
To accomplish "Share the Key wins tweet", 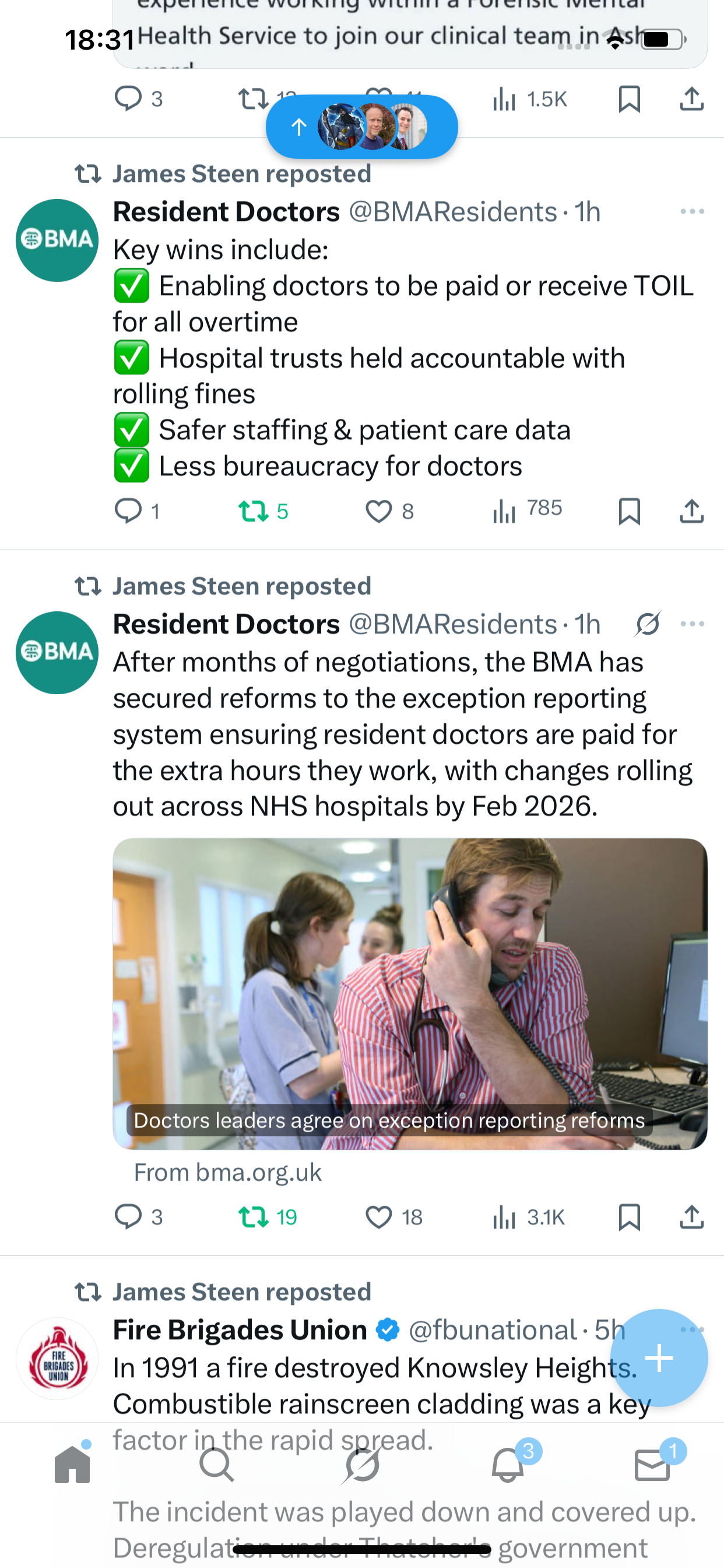I will click(x=692, y=512).
